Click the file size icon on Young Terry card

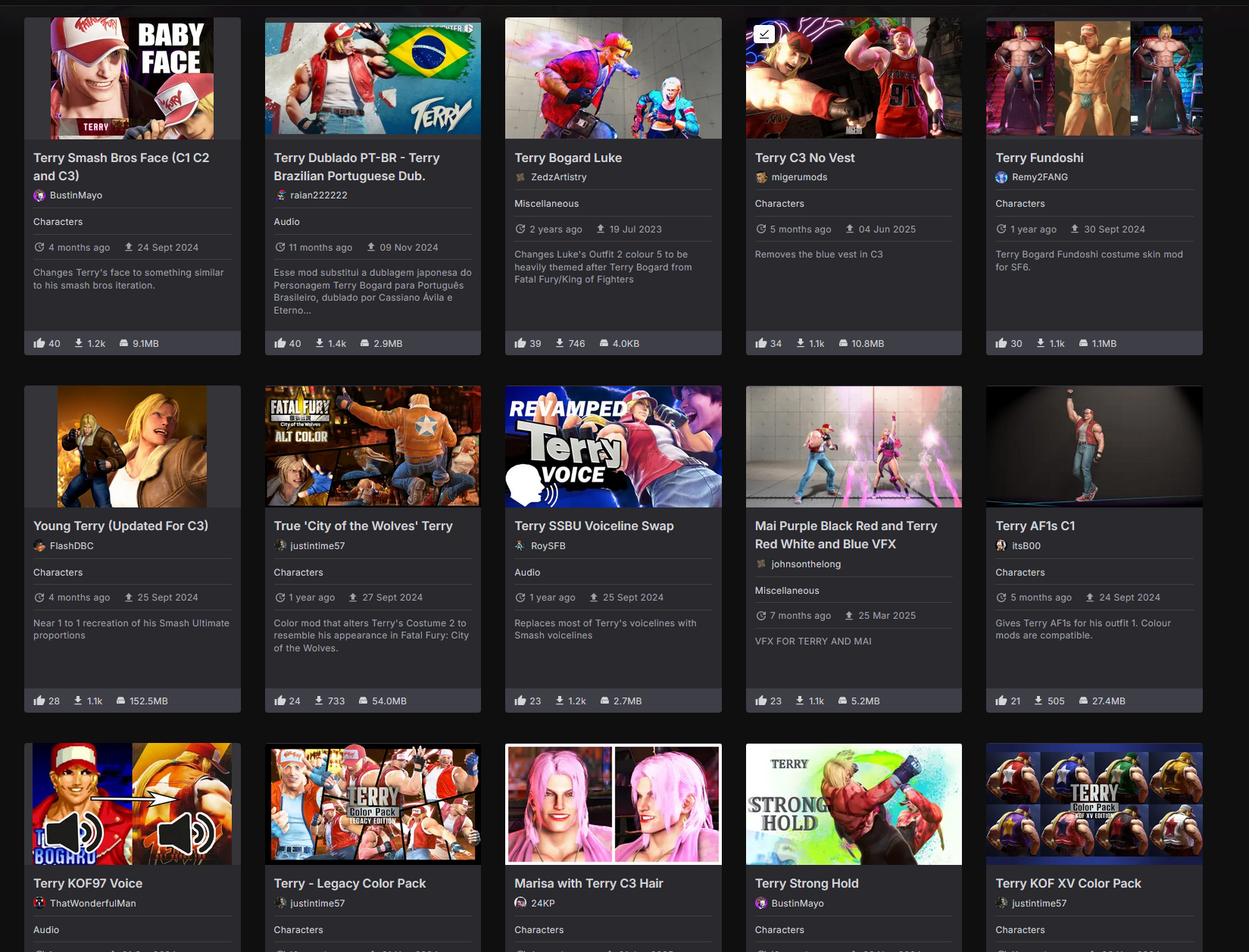(x=121, y=701)
